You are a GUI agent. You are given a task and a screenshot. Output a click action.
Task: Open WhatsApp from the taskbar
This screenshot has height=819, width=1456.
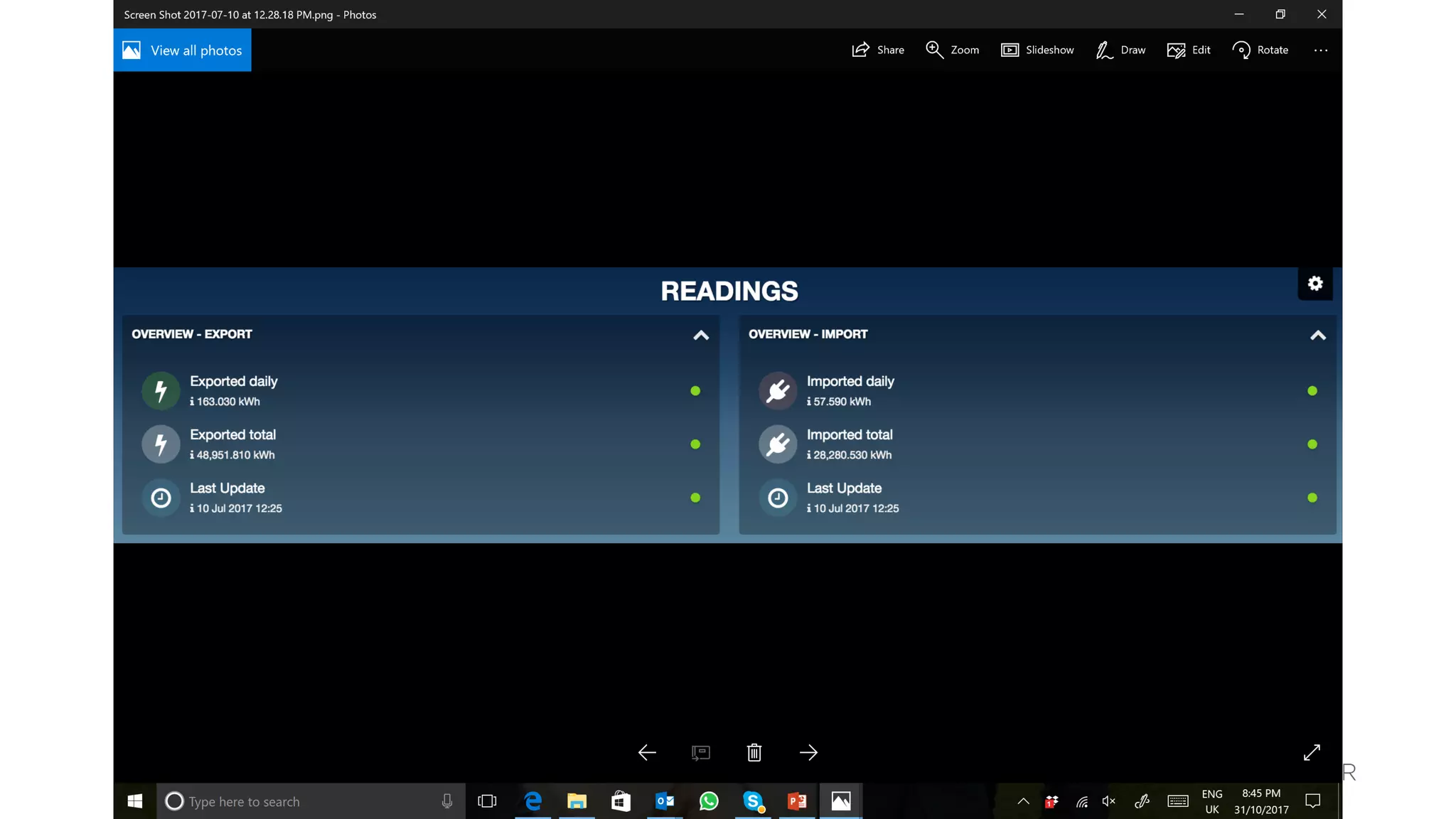[x=709, y=801]
